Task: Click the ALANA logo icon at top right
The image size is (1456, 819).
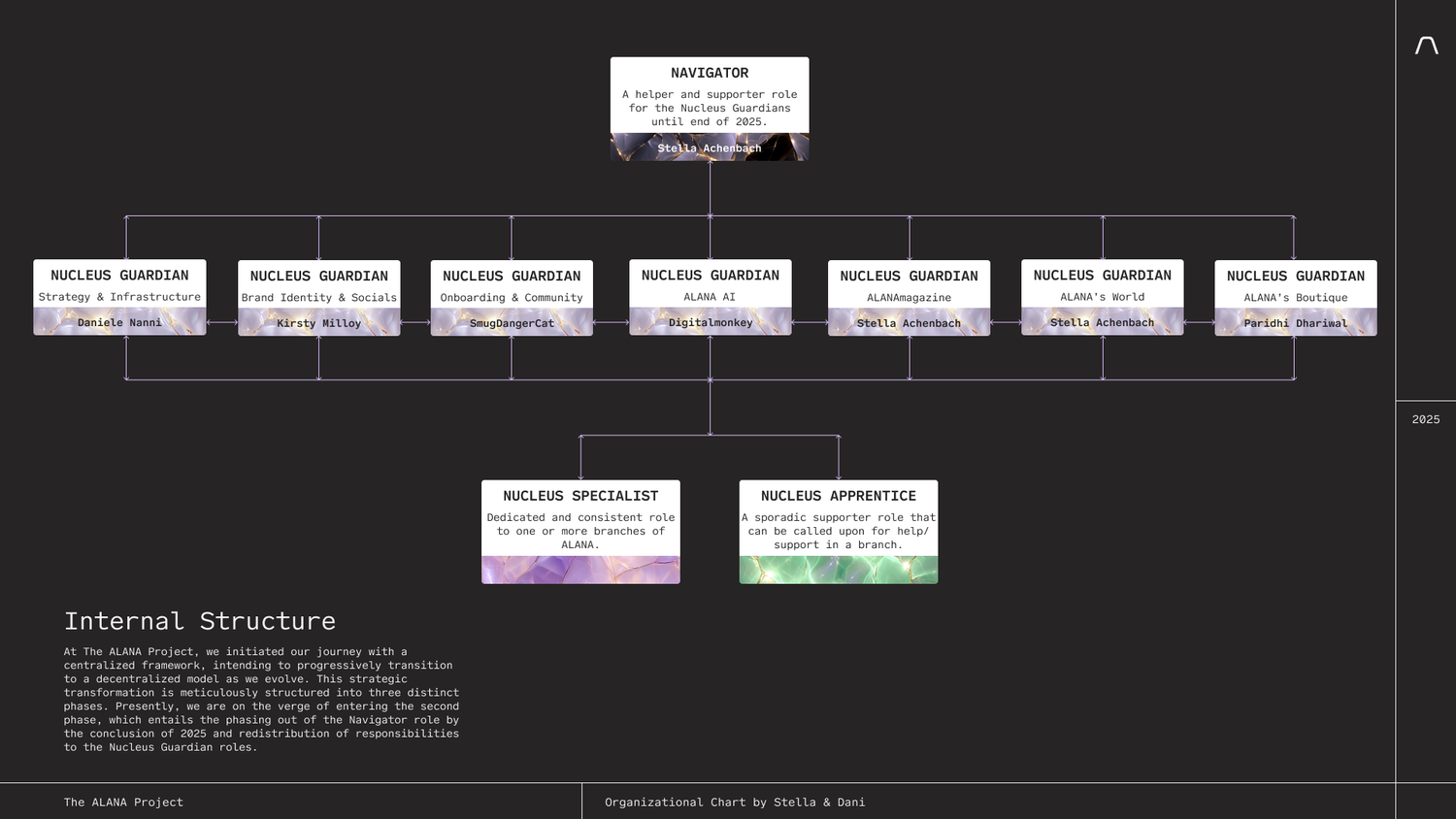Action: click(x=1426, y=46)
